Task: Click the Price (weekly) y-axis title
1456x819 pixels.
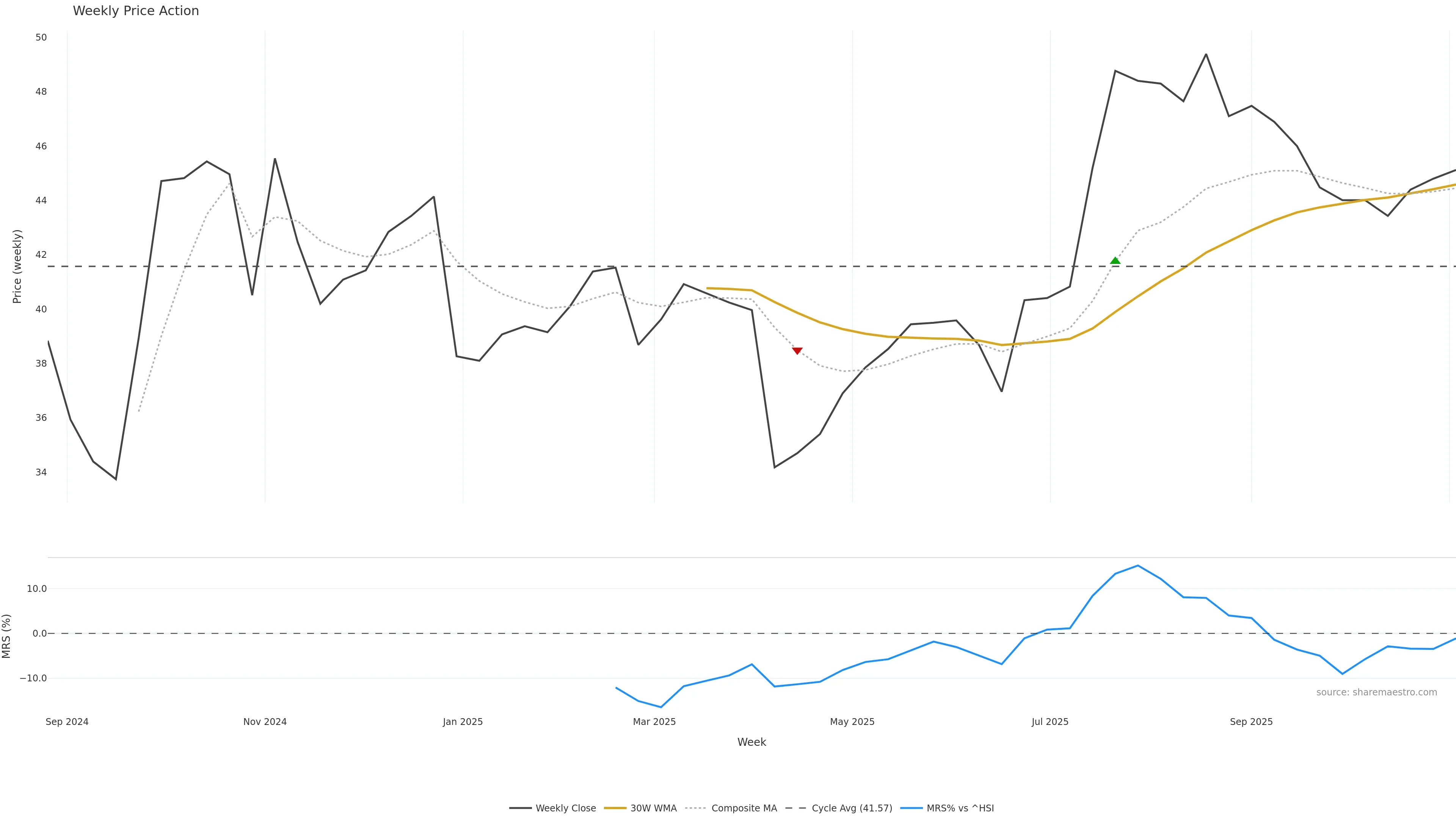Action: click(x=17, y=266)
